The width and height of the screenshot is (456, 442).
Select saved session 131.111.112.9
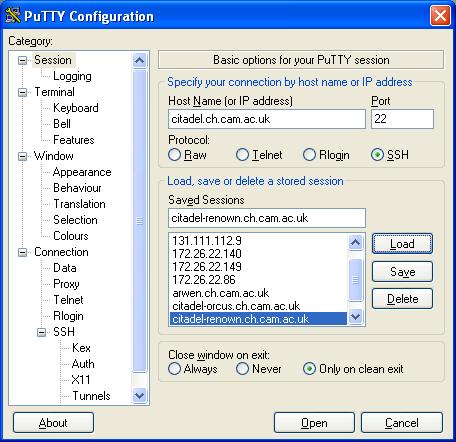point(258,241)
